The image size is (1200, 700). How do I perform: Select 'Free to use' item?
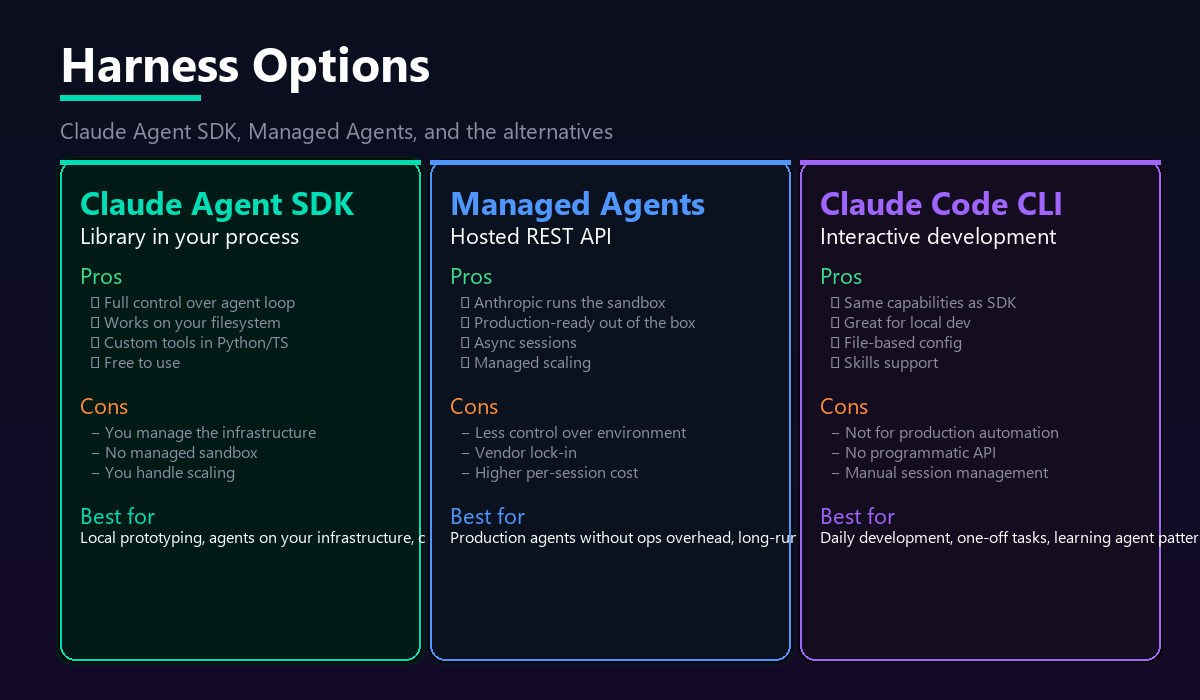click(136, 363)
